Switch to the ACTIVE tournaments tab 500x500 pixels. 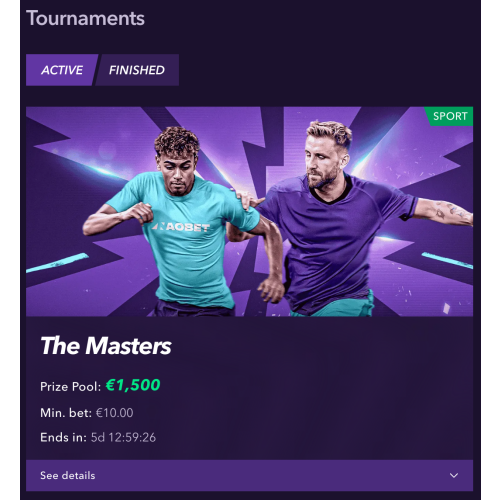(62, 70)
